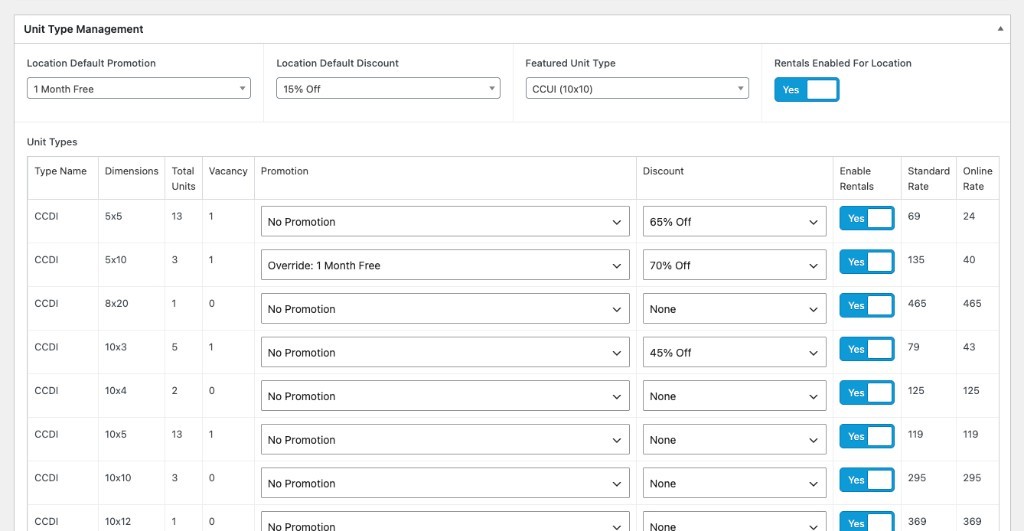Click the Location Default Promotion label
The width and height of the screenshot is (1024, 531).
coord(91,63)
